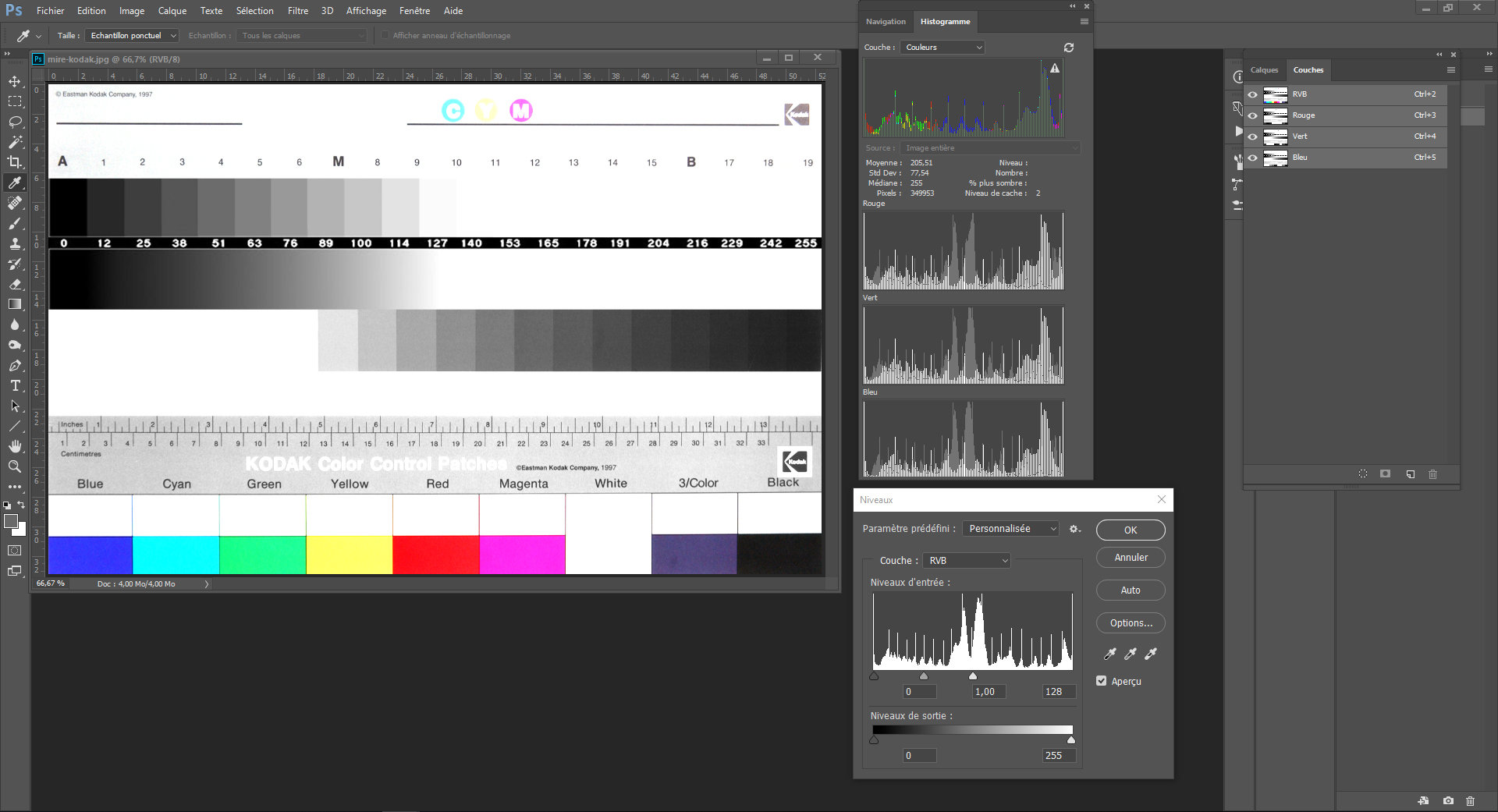Hide the Vert channel
1498x812 pixels.
tap(1253, 137)
